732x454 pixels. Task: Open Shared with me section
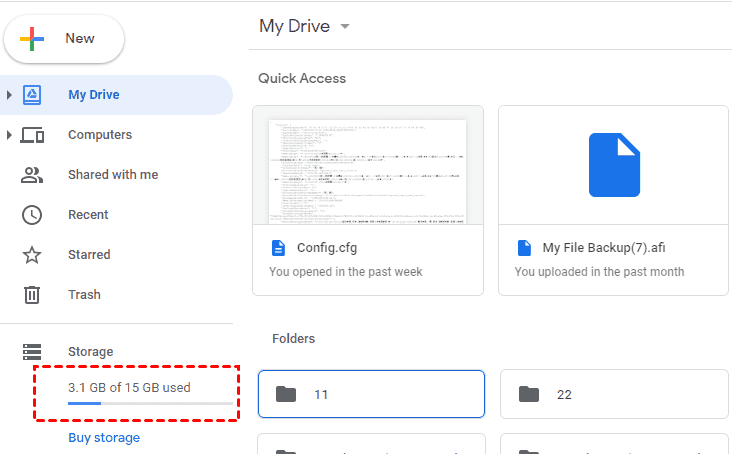(113, 175)
